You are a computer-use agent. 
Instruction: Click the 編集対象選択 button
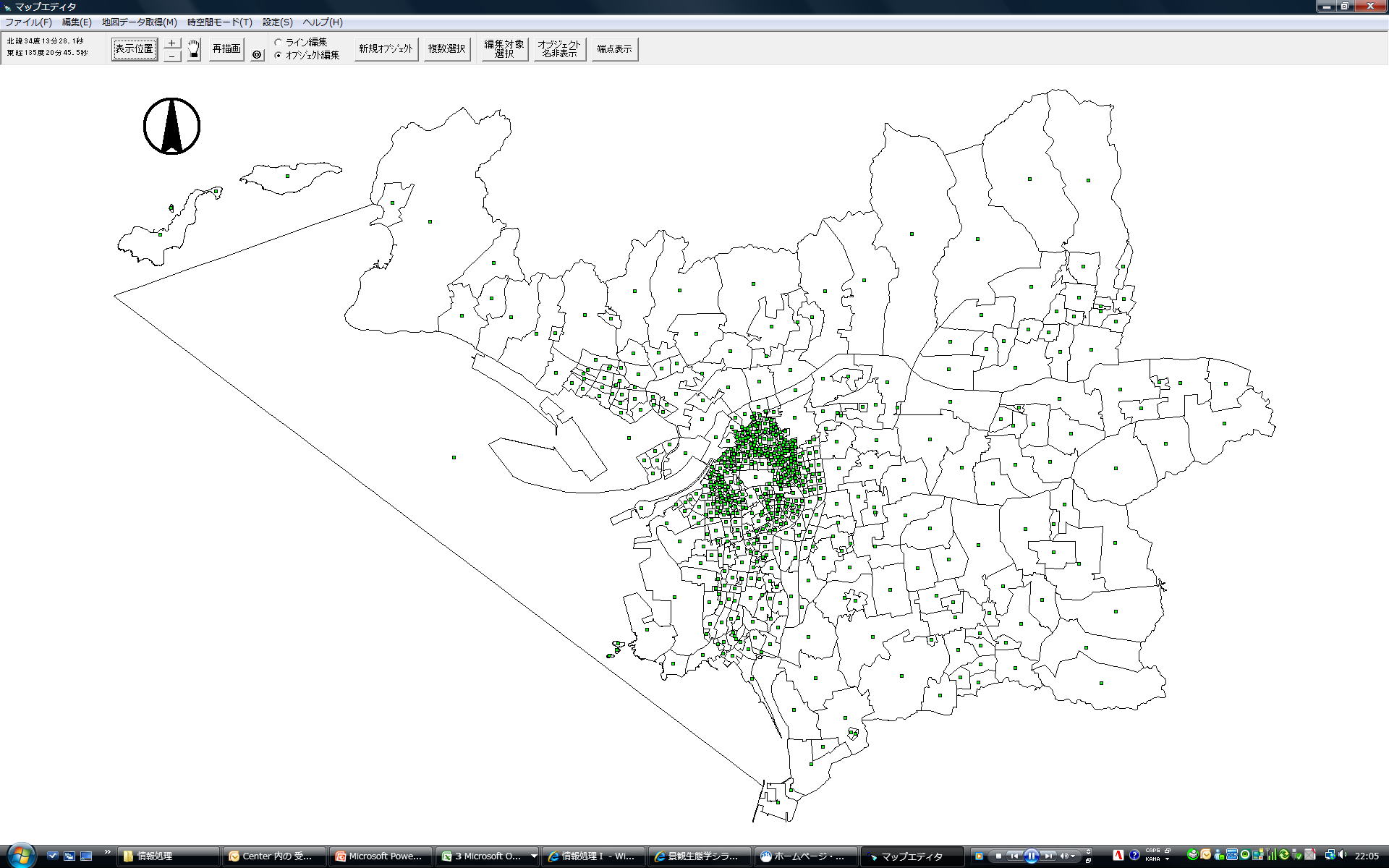click(505, 49)
